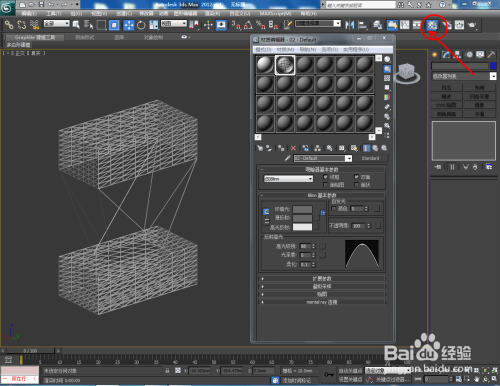500x386 pixels.
Task: Open the selection filter dropdown
Action: click(57, 24)
